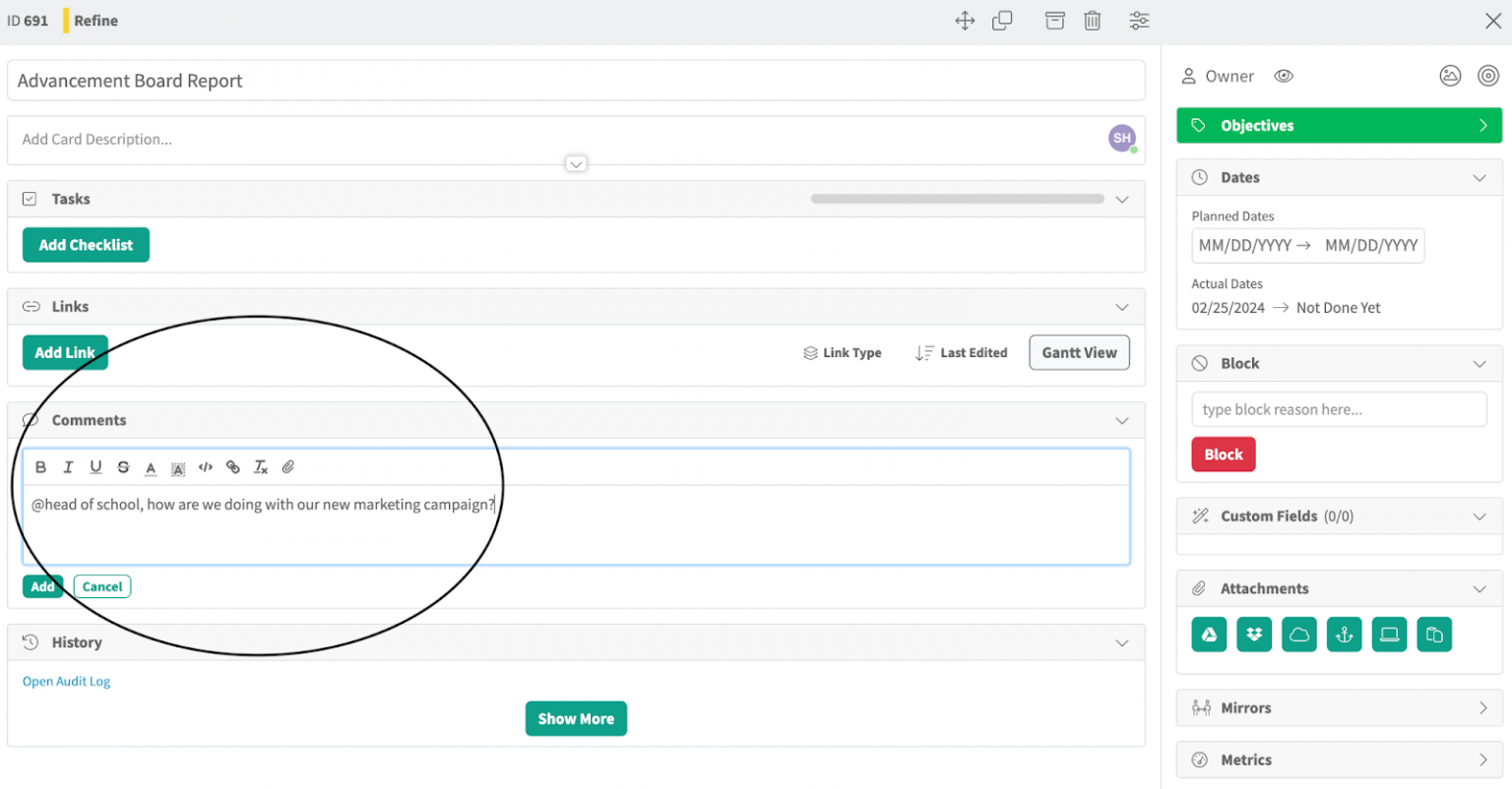Viewport: 1512px width, 789px height.
Task: Collapse the Dates section
Action: (x=1479, y=178)
